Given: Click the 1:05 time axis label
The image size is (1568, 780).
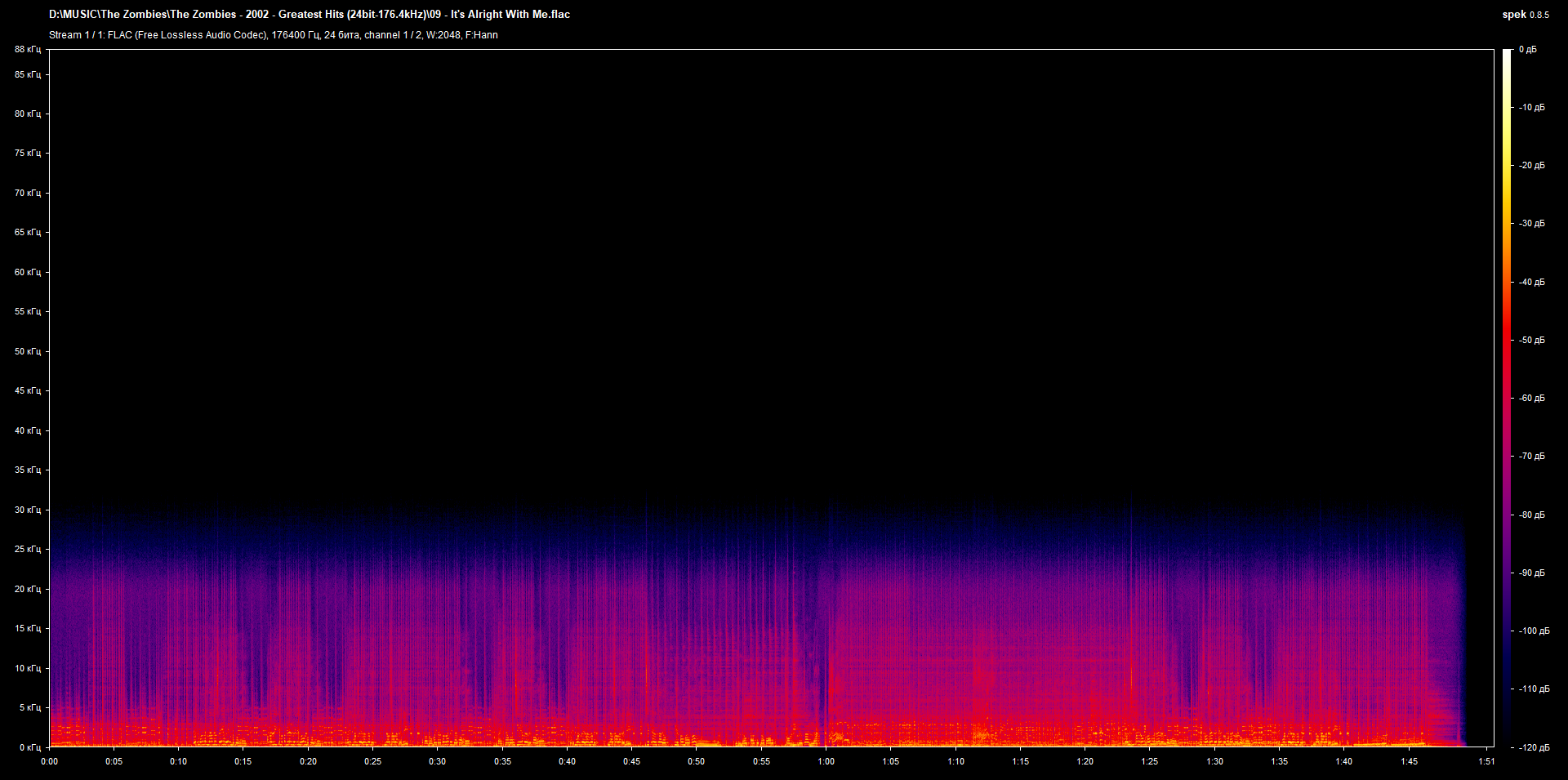Looking at the screenshot, I should pos(891,761).
